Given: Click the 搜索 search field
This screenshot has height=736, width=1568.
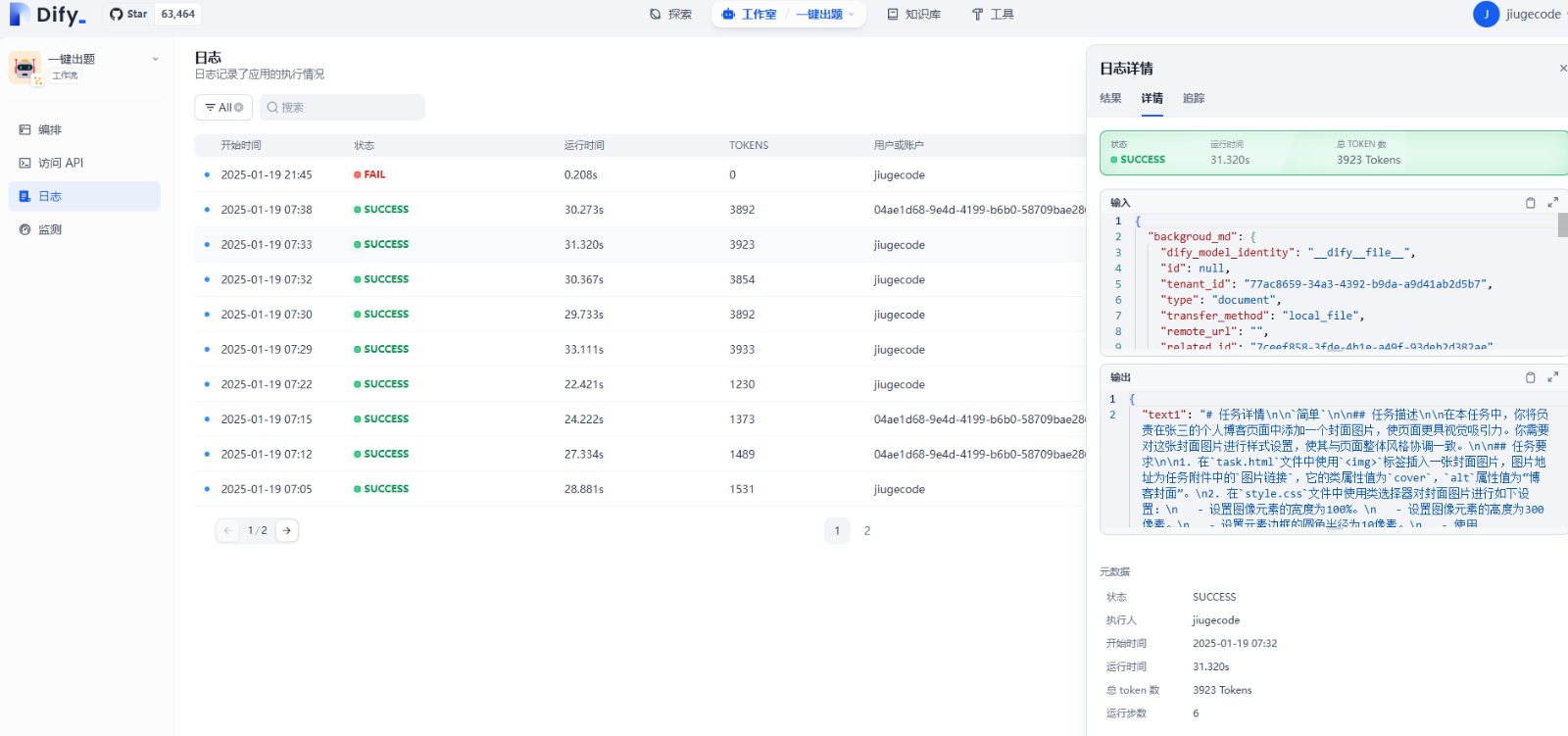Looking at the screenshot, I should (348, 108).
